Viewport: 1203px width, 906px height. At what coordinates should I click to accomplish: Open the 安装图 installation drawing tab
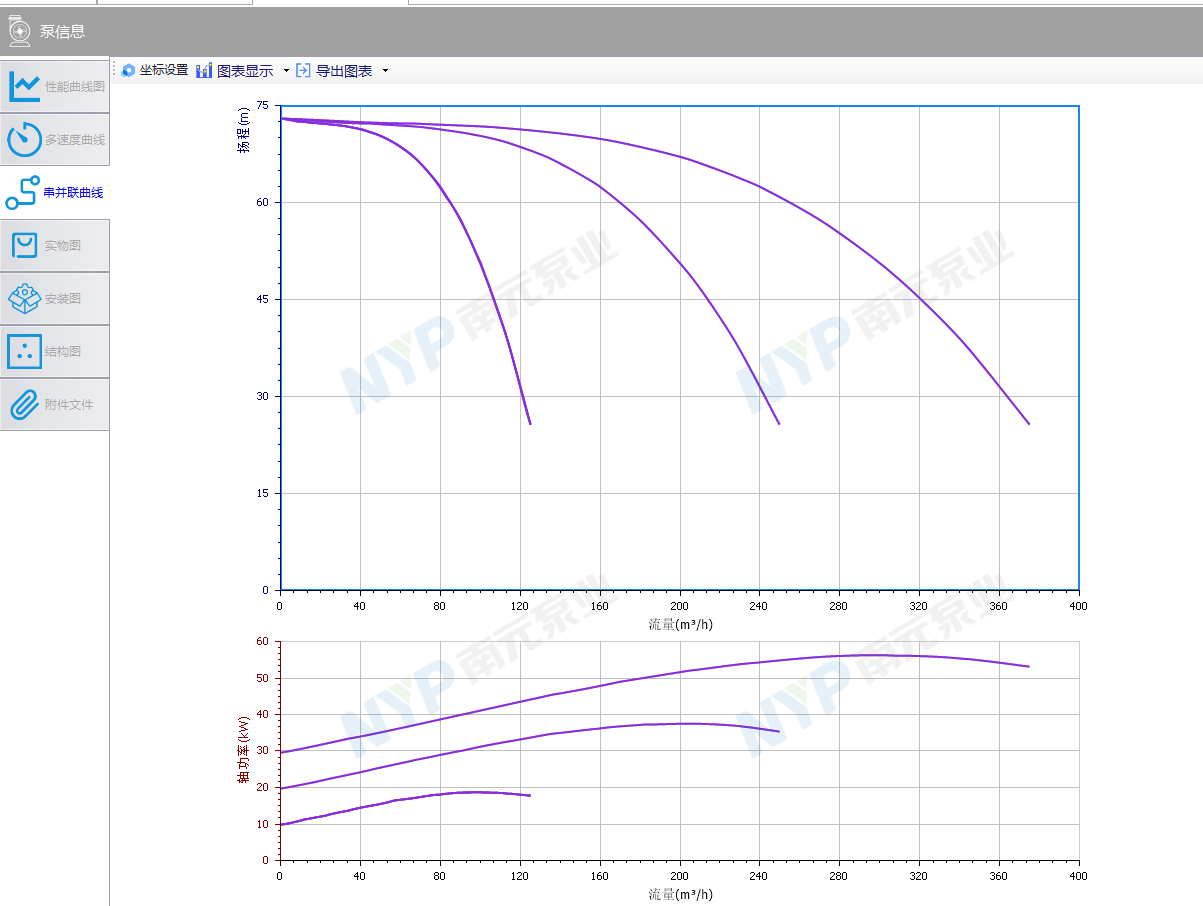(55, 298)
